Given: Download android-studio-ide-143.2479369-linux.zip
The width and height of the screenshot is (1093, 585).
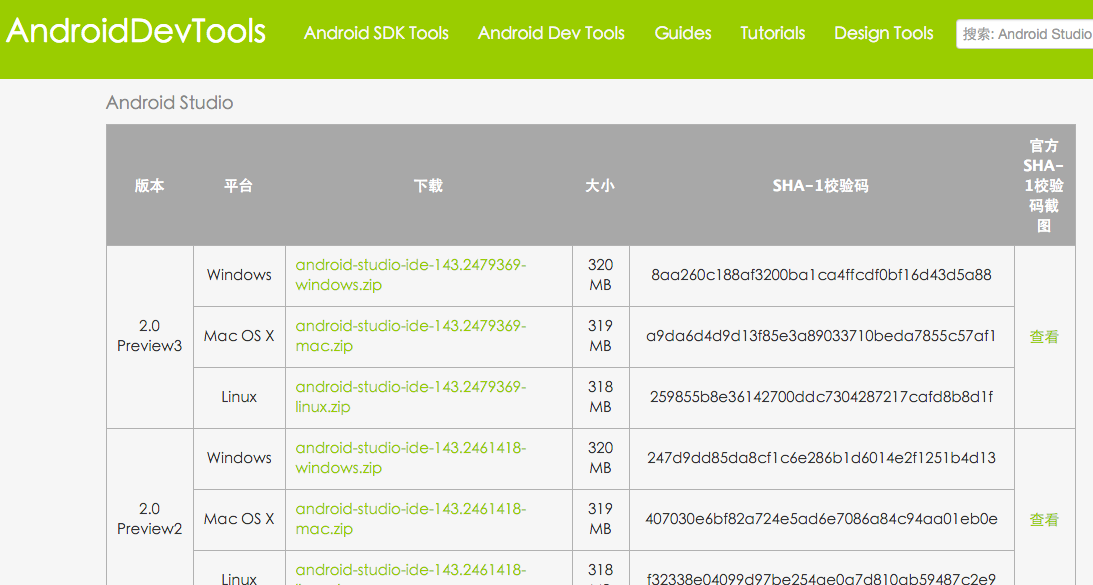Looking at the screenshot, I should [411, 397].
